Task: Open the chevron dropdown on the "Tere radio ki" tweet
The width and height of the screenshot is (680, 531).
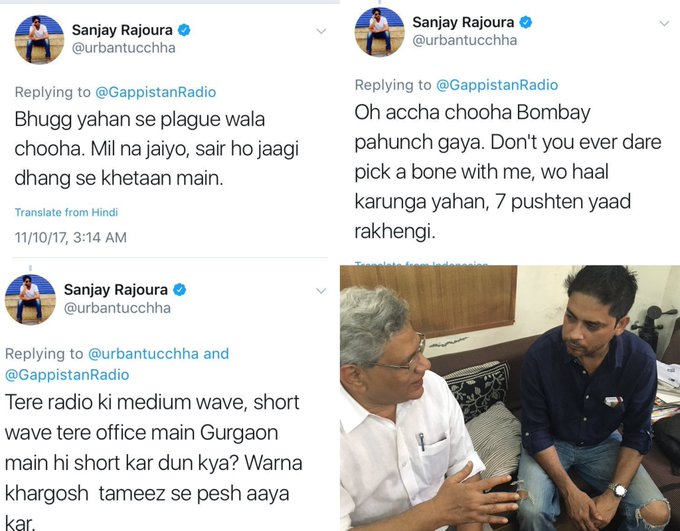Action: [321, 290]
